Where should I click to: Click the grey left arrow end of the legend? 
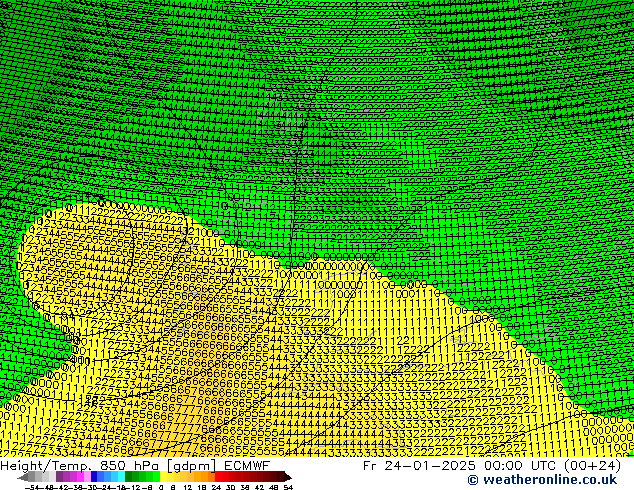[23, 477]
